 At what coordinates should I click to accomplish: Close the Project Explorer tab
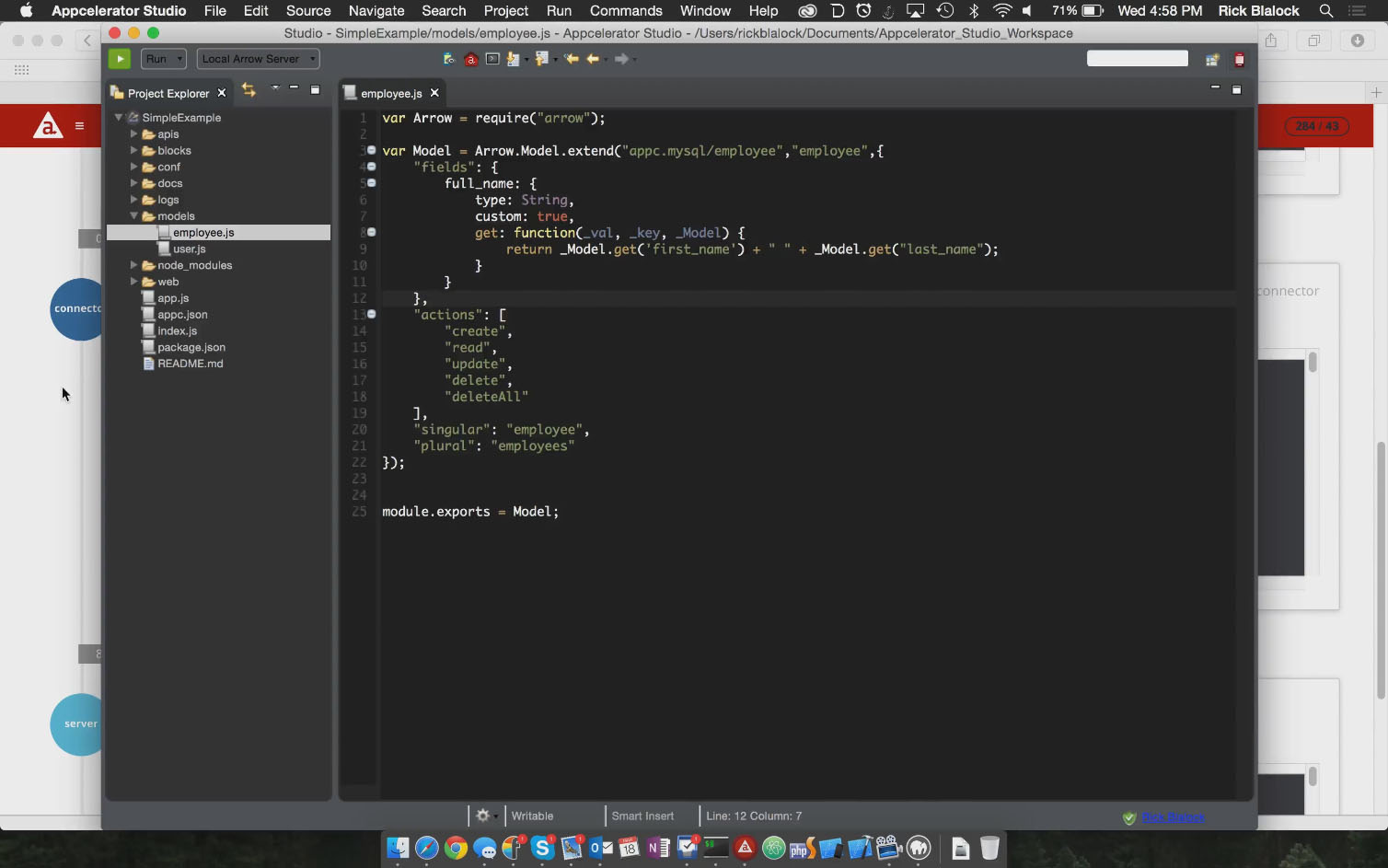click(222, 93)
